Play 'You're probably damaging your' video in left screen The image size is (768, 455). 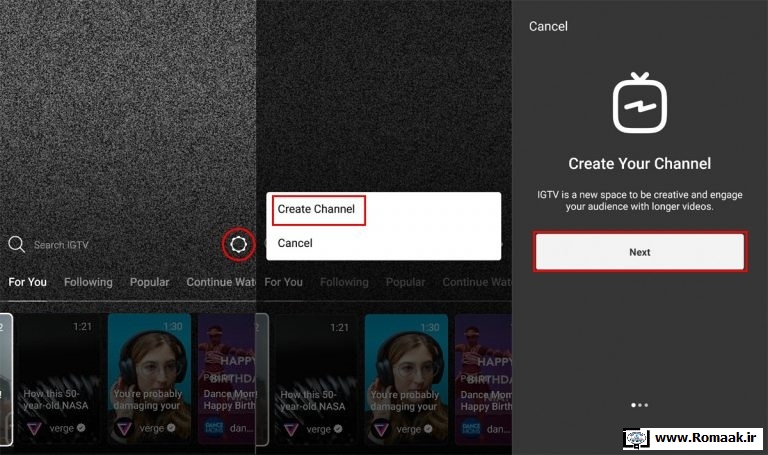coord(149,379)
